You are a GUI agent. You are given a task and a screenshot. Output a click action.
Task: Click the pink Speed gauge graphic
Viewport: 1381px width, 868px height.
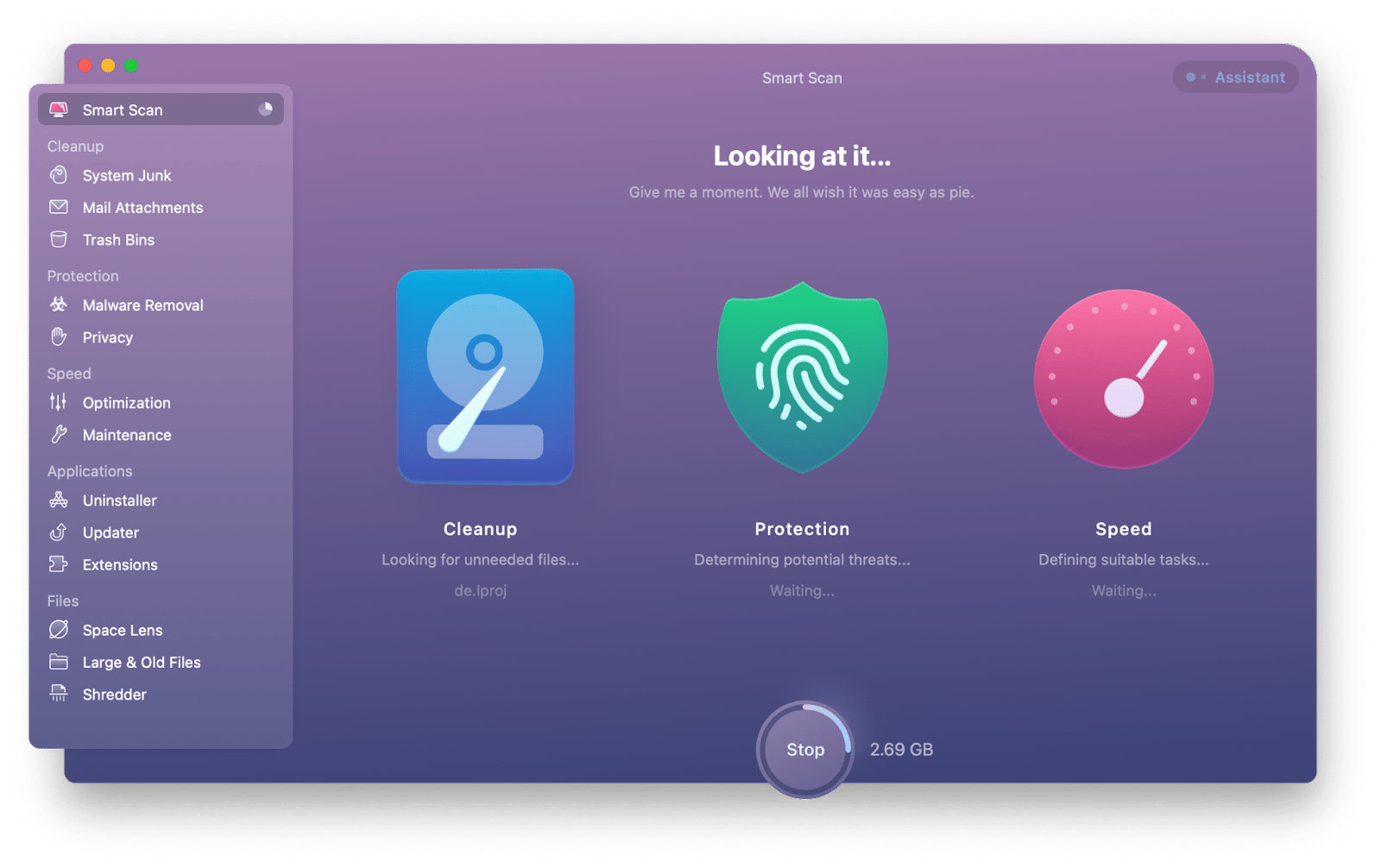(1123, 377)
